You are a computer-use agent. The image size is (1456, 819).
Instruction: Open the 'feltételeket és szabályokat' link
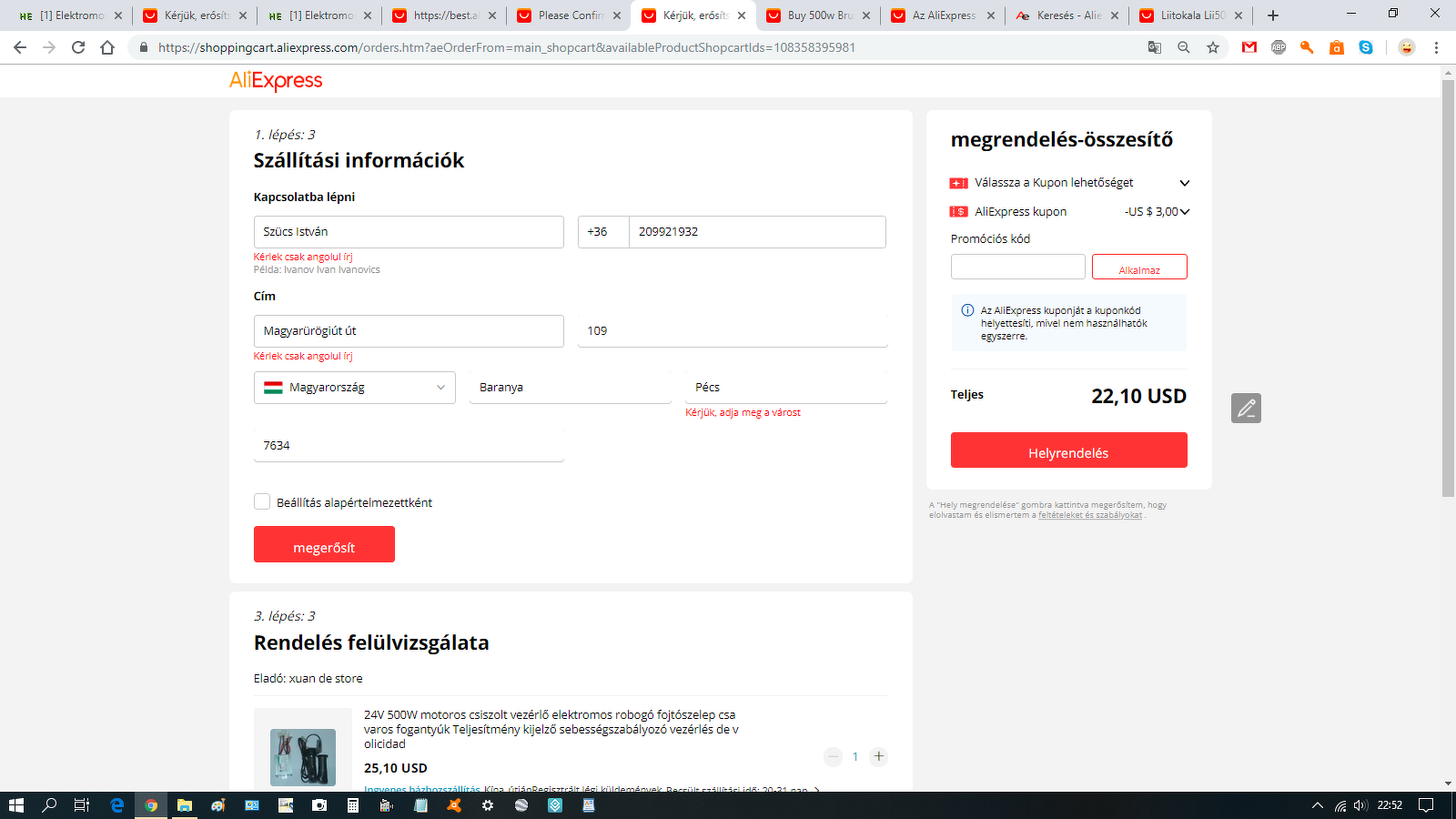point(1090,515)
